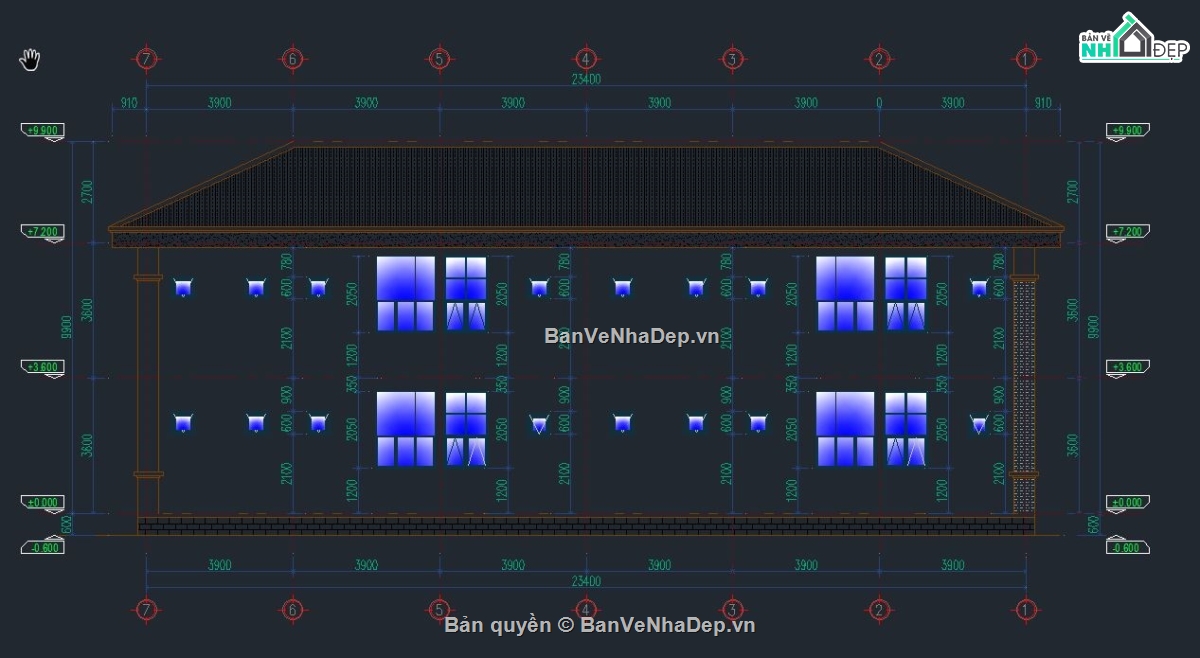Click the Bản quyền © BanVeNhaDep.vn text
Screen dimensions: 1200x658
[x=600, y=625]
